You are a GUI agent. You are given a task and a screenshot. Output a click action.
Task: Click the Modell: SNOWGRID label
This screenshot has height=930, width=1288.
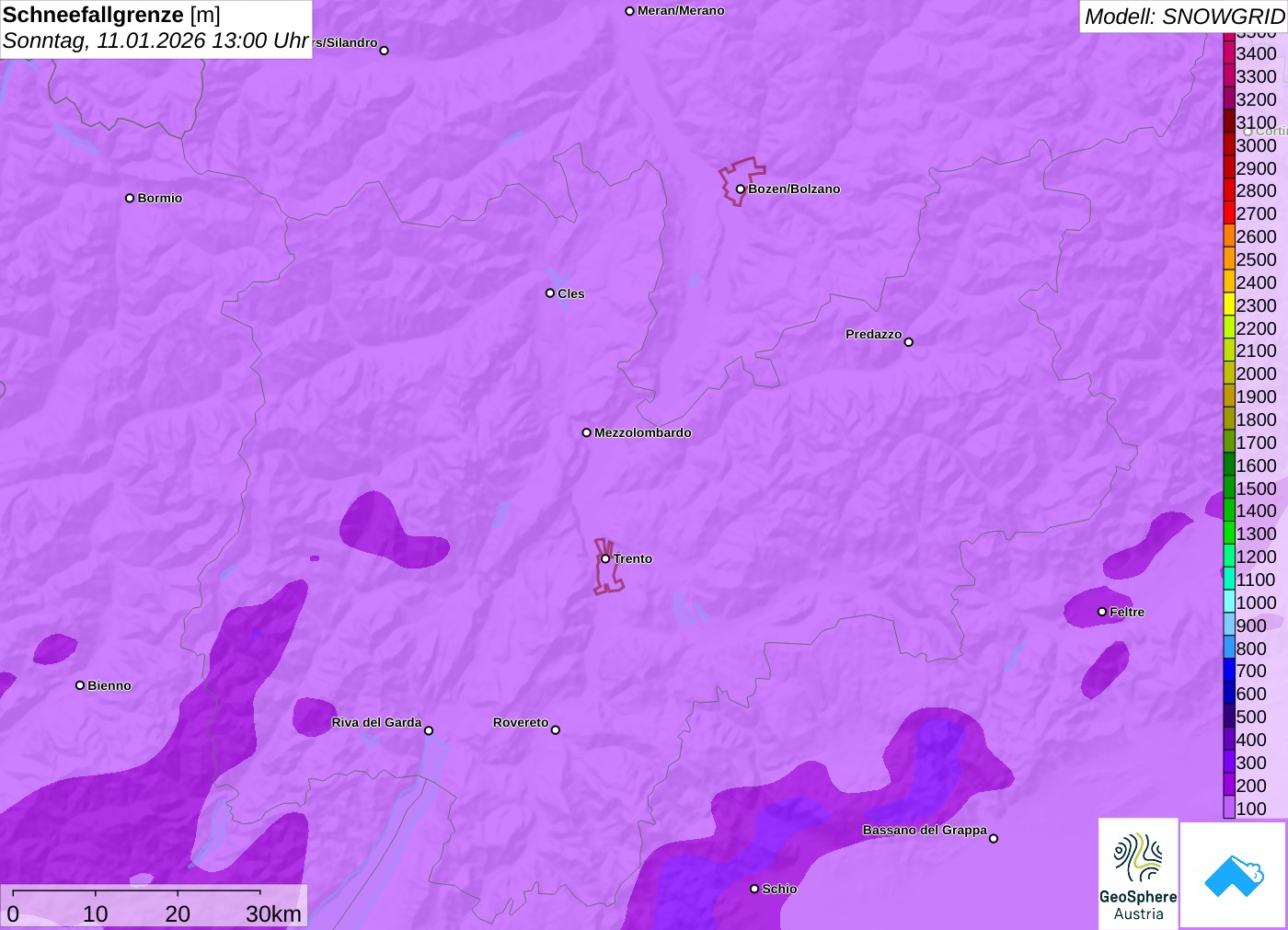coord(1184,17)
